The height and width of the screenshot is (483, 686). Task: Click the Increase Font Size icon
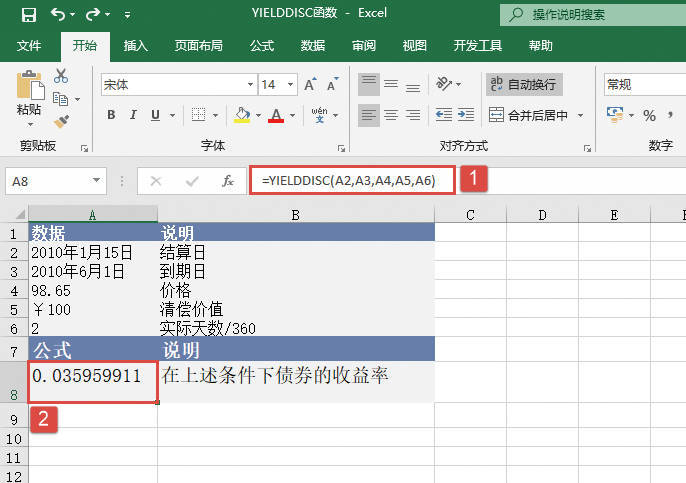click(310, 84)
